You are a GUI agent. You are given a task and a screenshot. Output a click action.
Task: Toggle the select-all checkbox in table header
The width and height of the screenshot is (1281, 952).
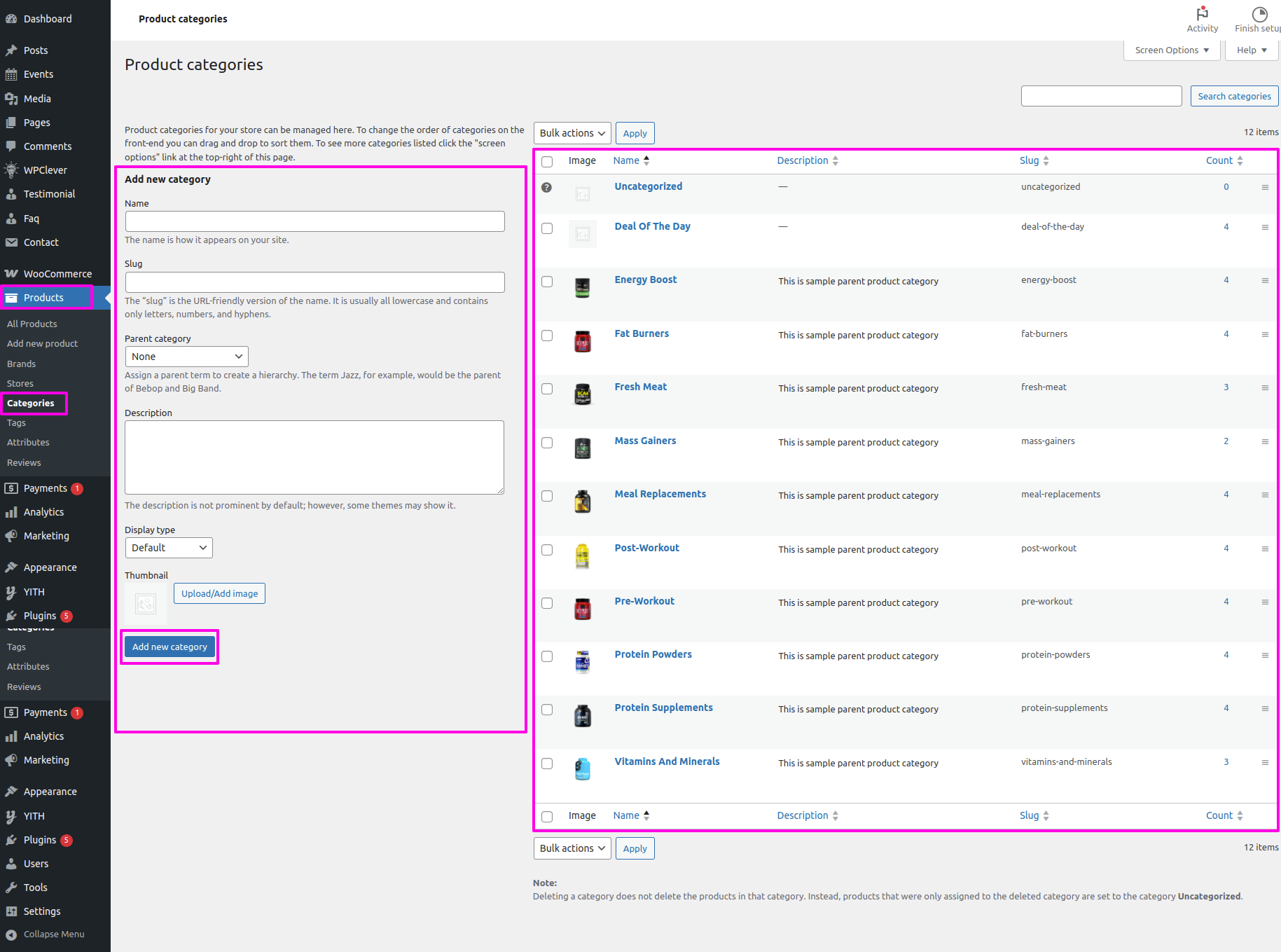point(547,161)
